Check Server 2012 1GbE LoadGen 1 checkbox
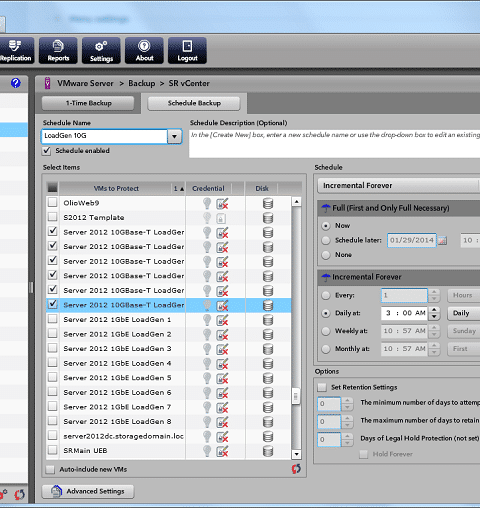This screenshot has width=480, height=508. coord(52,319)
